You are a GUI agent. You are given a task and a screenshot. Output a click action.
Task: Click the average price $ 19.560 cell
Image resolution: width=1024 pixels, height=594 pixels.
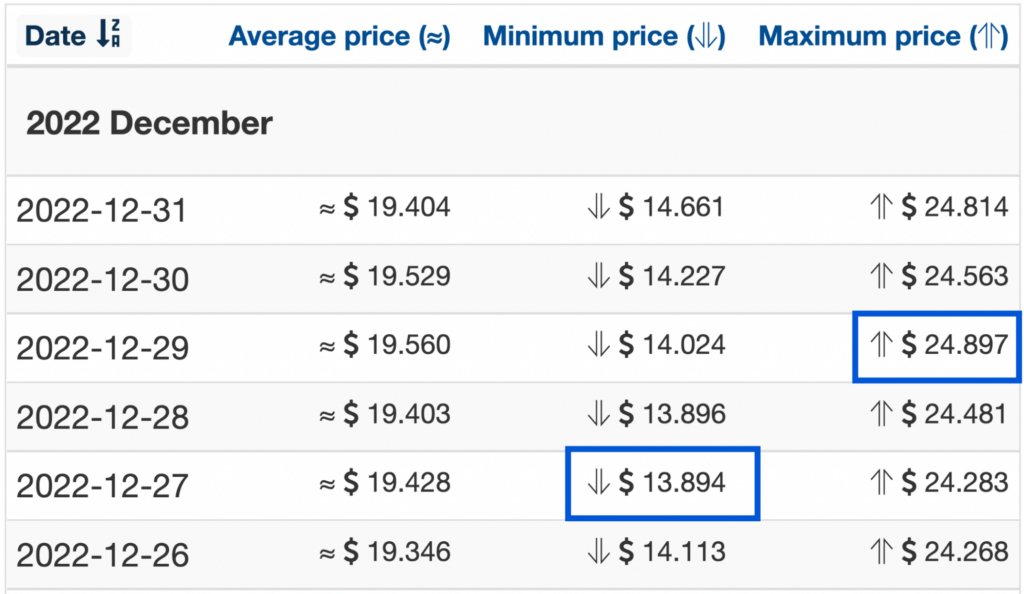pyautogui.click(x=385, y=345)
